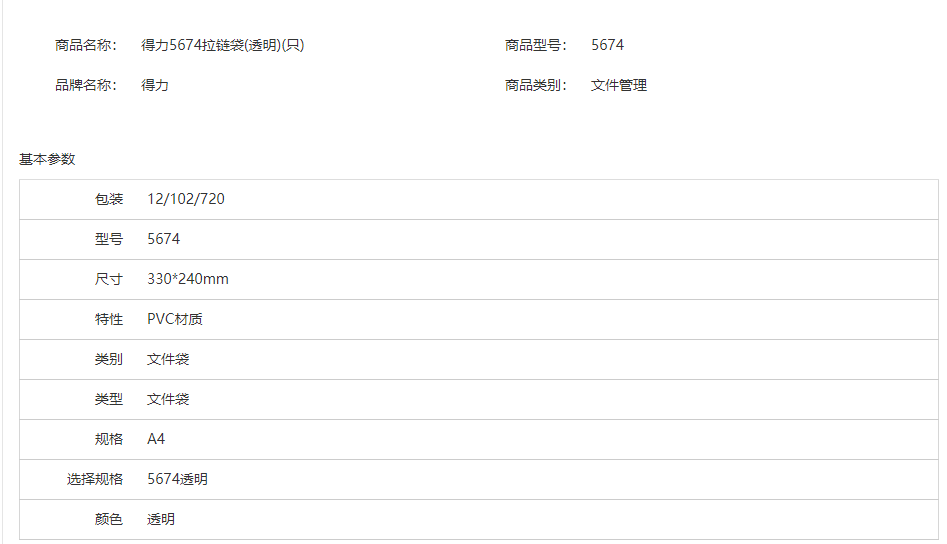The image size is (947, 544).
Task: Select size value 330*240mm
Action: point(188,279)
